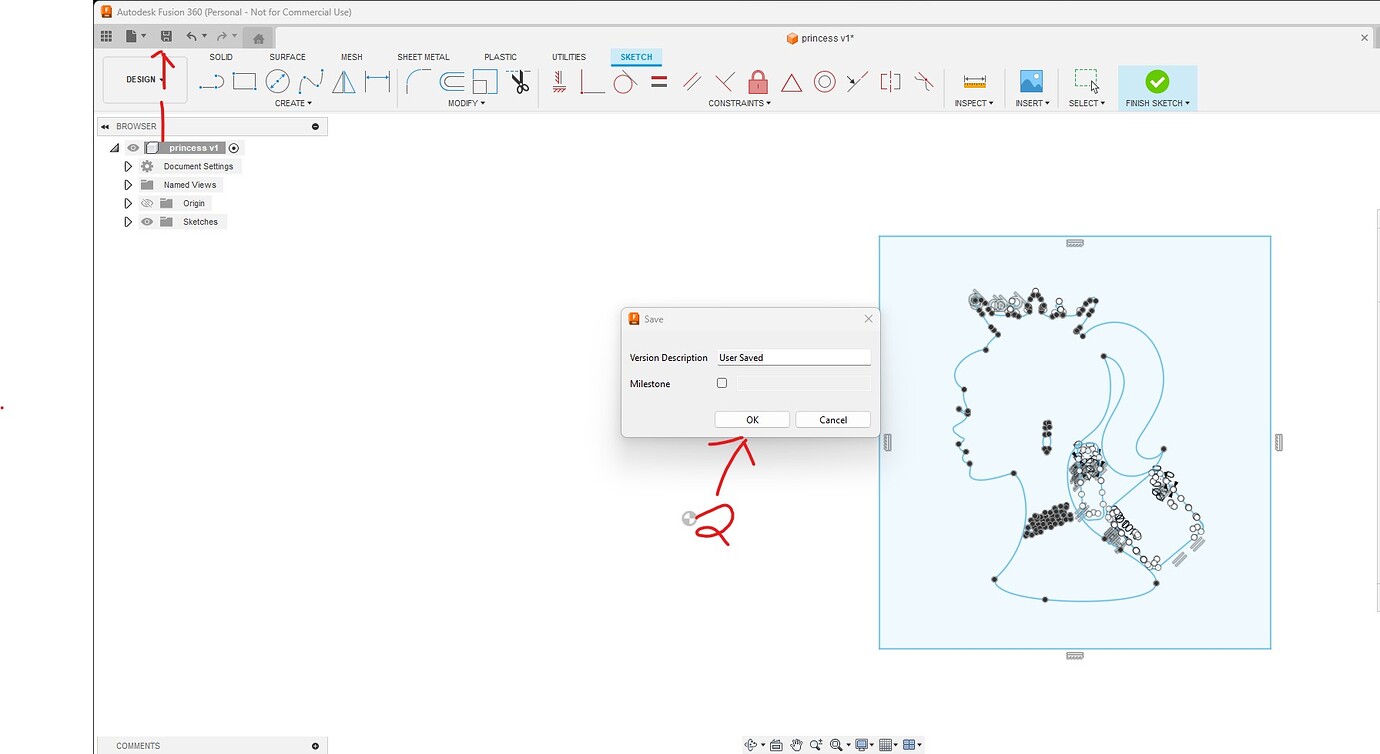Viewport: 1380px width, 754px height.
Task: Click inside the Version Description text field
Action: (793, 357)
